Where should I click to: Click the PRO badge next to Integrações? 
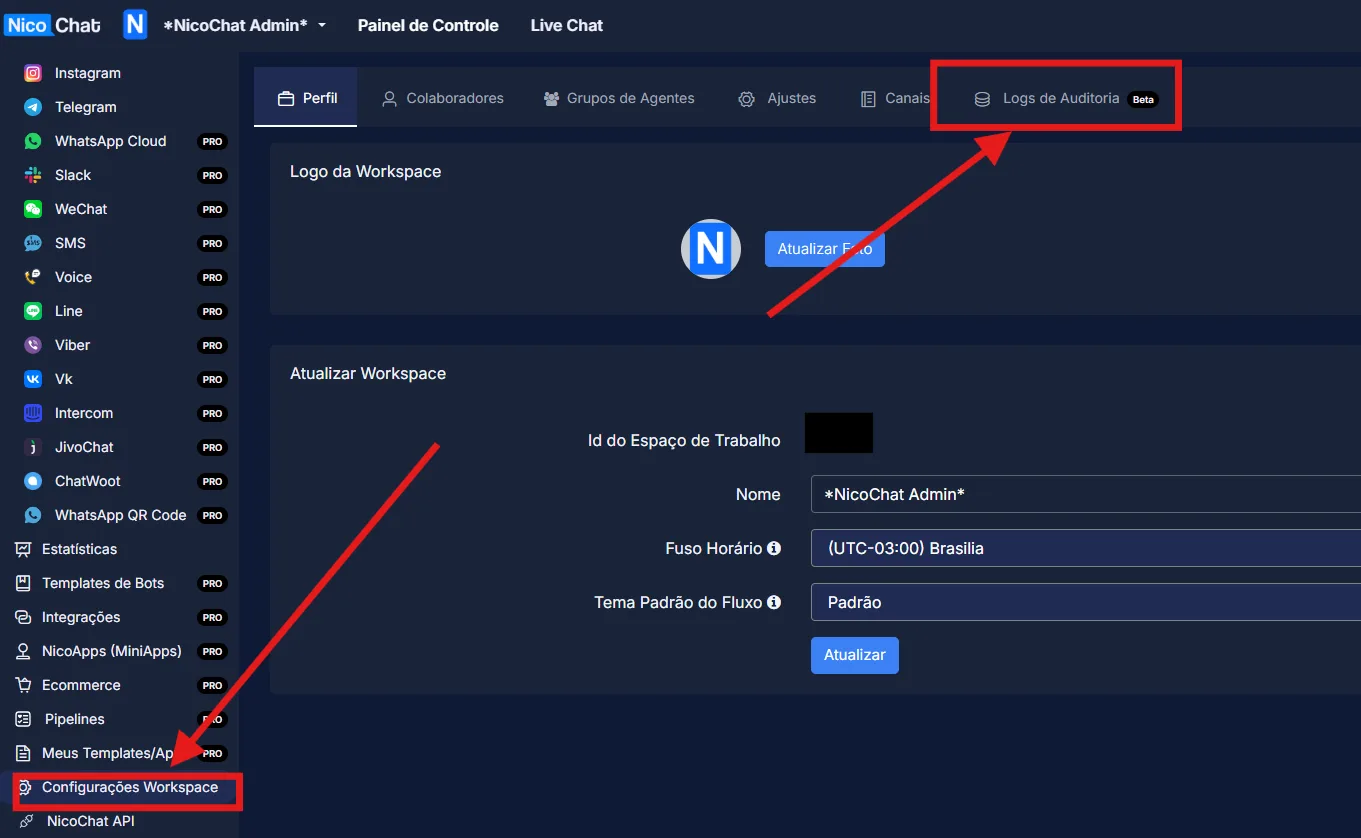pos(212,617)
